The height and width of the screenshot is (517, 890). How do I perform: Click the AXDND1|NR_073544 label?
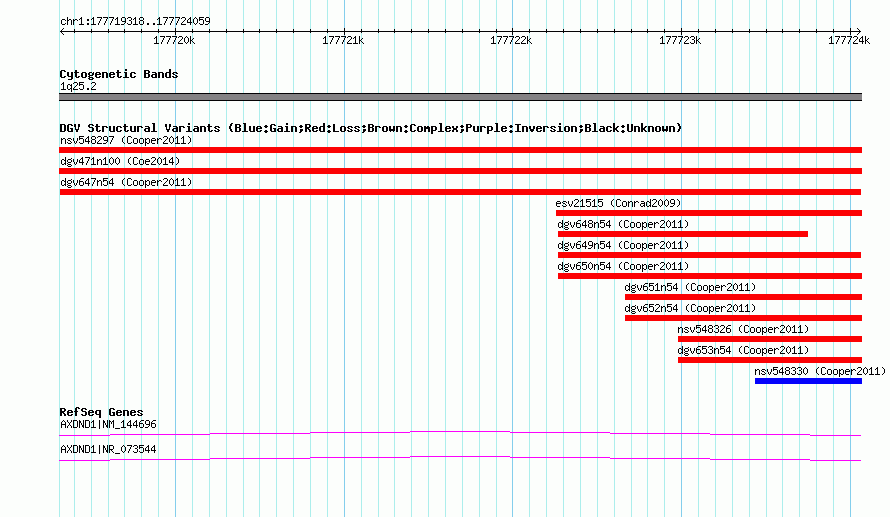coord(108,449)
